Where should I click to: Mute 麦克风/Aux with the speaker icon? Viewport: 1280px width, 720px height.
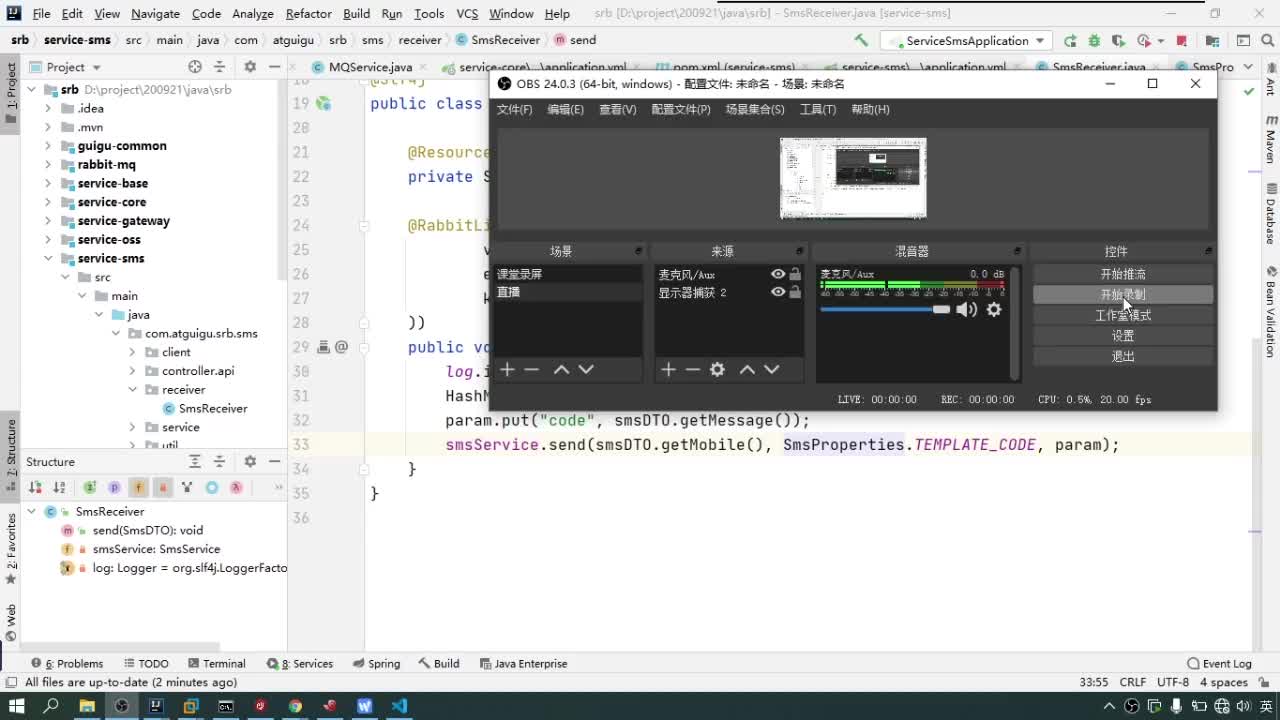(x=966, y=310)
